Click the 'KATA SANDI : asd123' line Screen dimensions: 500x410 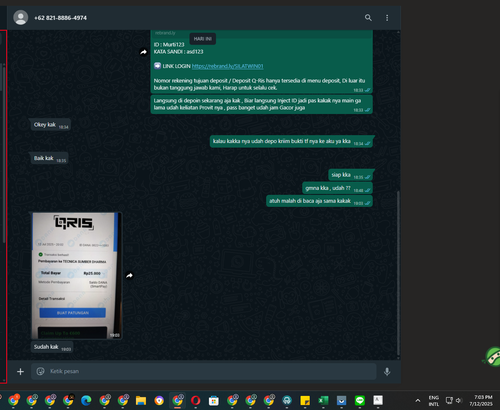pos(178,52)
